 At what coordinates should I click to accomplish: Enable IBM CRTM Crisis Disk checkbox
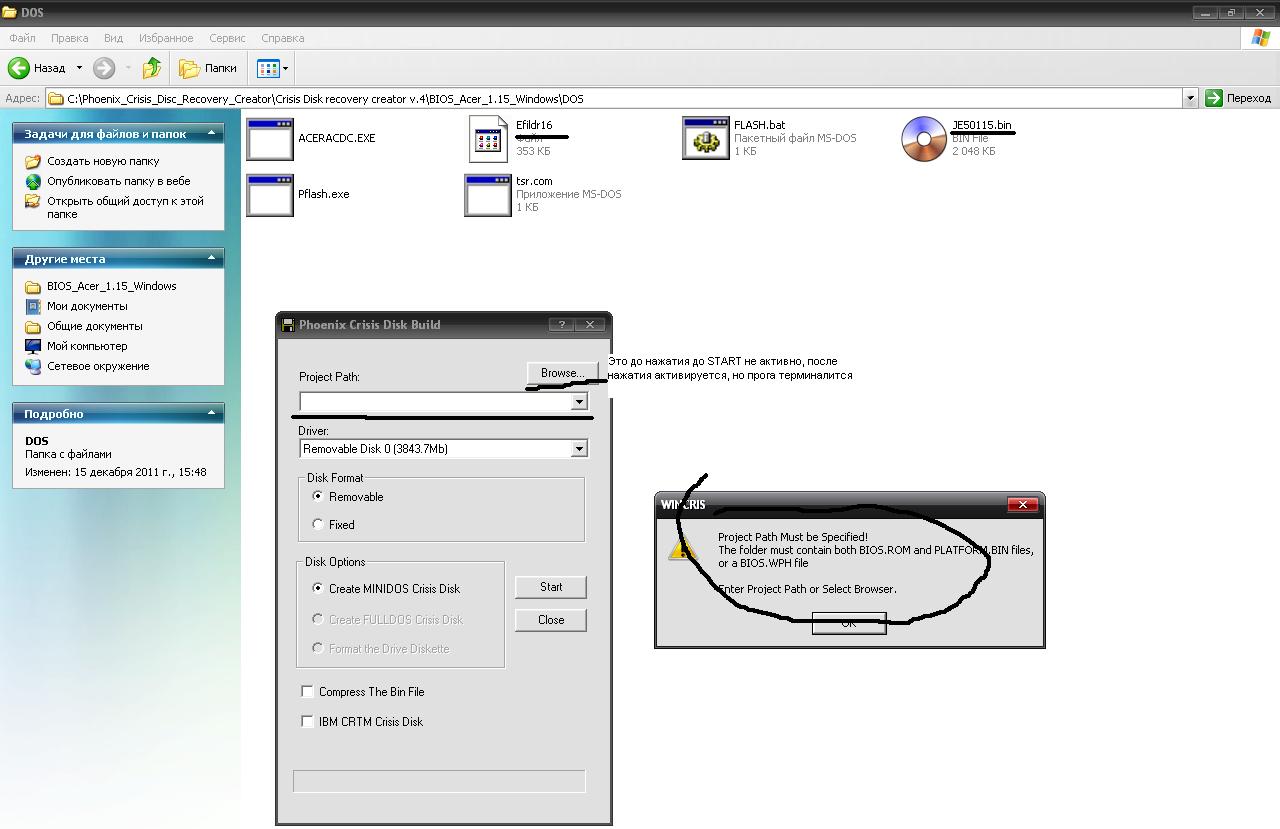pyautogui.click(x=307, y=721)
